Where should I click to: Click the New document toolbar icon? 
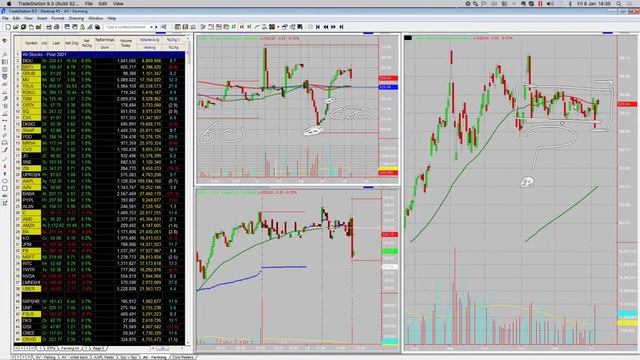pos(8,27)
